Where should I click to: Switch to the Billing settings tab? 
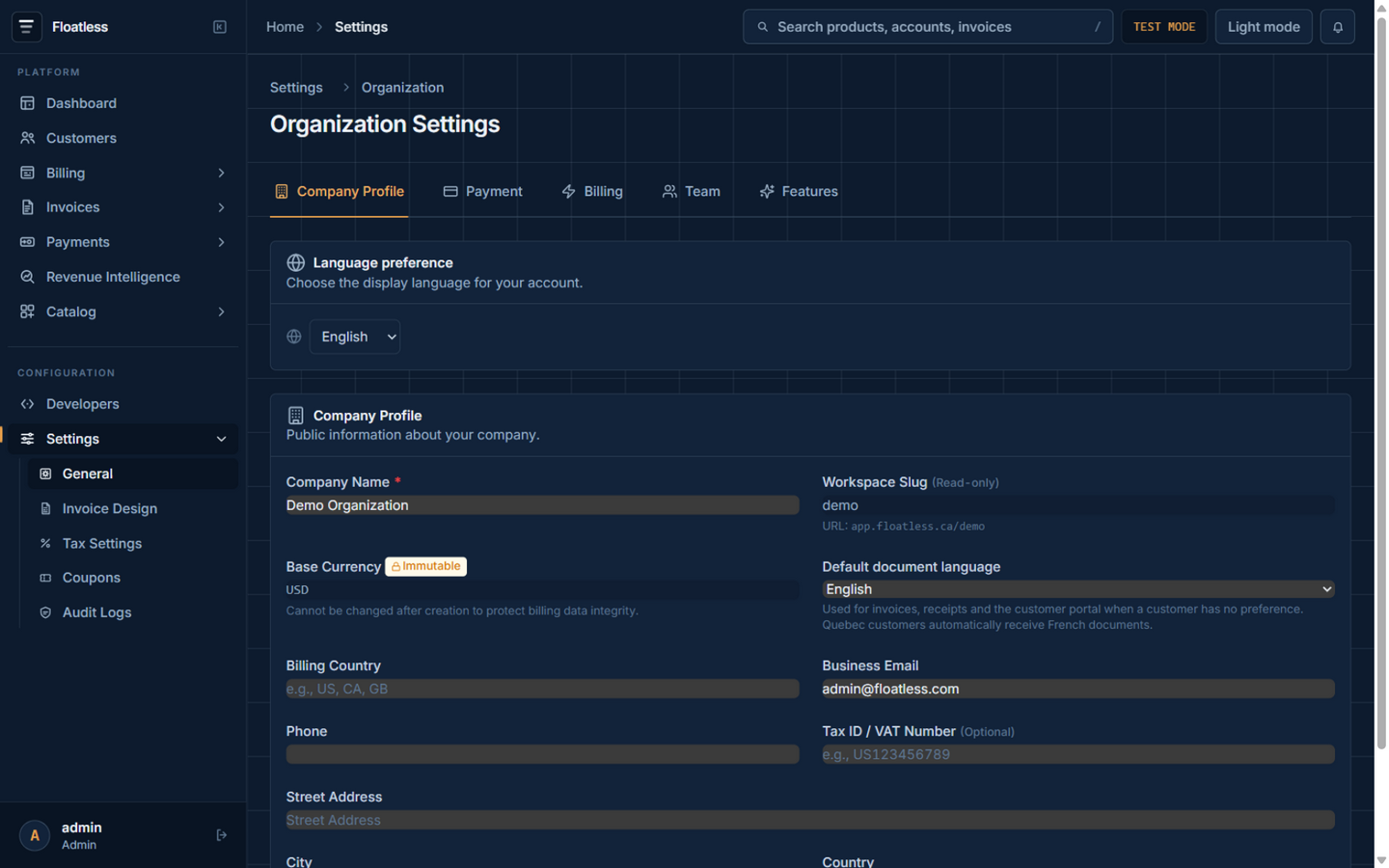592,191
